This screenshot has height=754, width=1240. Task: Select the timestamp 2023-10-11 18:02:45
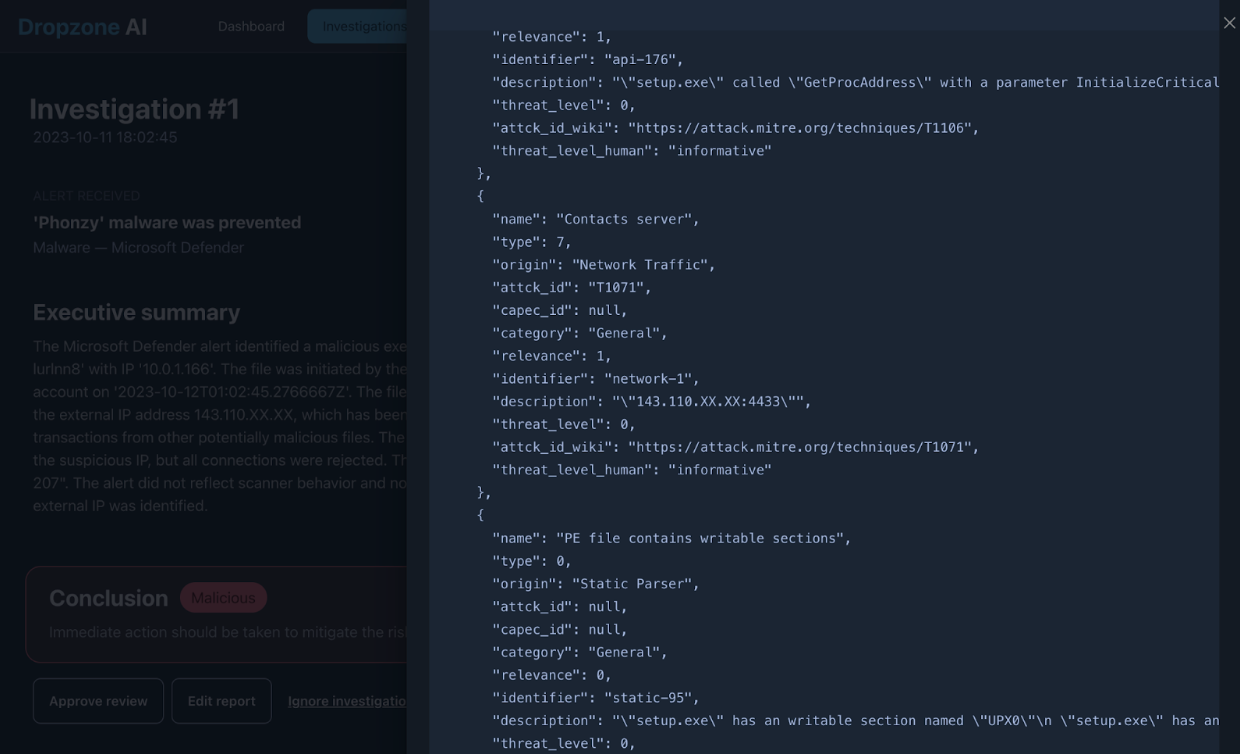pyautogui.click(x=105, y=138)
